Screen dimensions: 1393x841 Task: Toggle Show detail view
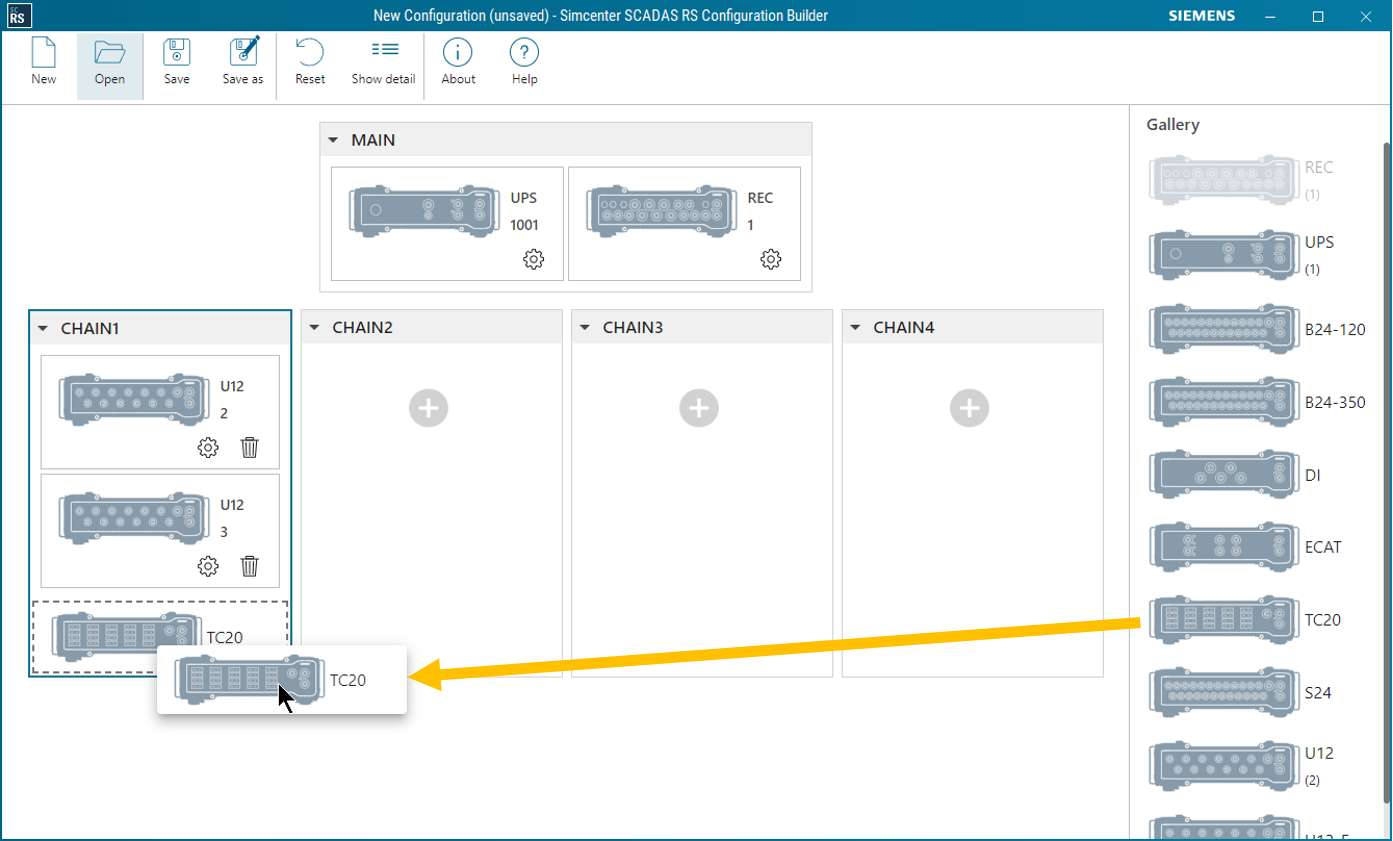point(383,62)
